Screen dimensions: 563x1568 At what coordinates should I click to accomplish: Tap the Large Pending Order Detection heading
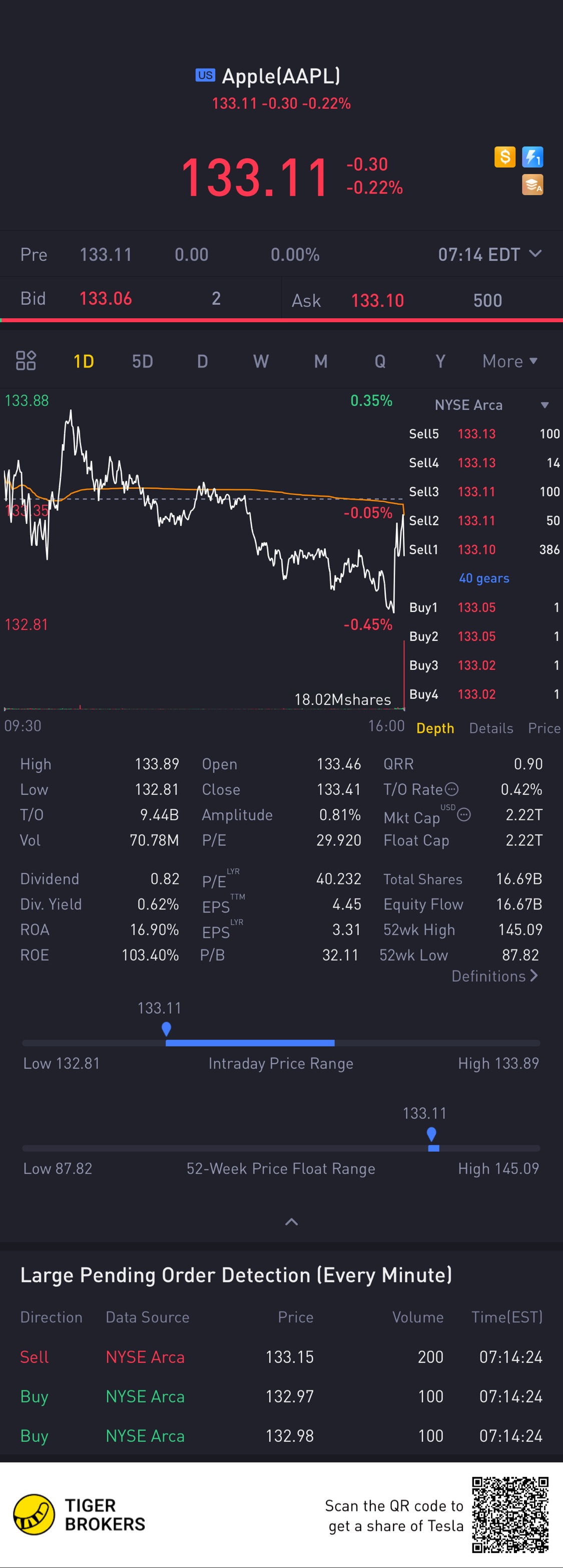(x=236, y=1275)
